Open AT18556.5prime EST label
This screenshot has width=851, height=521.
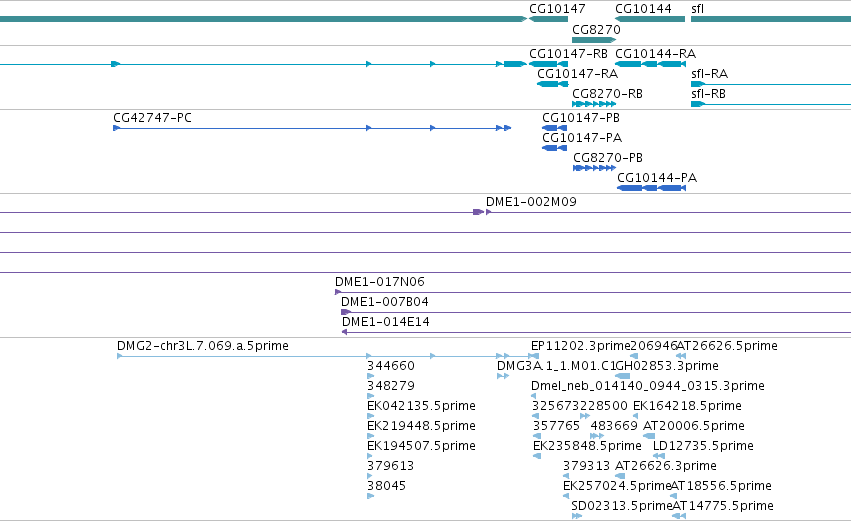[721, 486]
